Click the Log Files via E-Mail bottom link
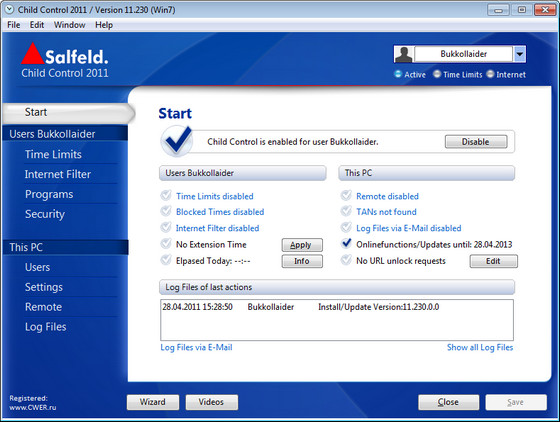560x422 pixels. [196, 347]
